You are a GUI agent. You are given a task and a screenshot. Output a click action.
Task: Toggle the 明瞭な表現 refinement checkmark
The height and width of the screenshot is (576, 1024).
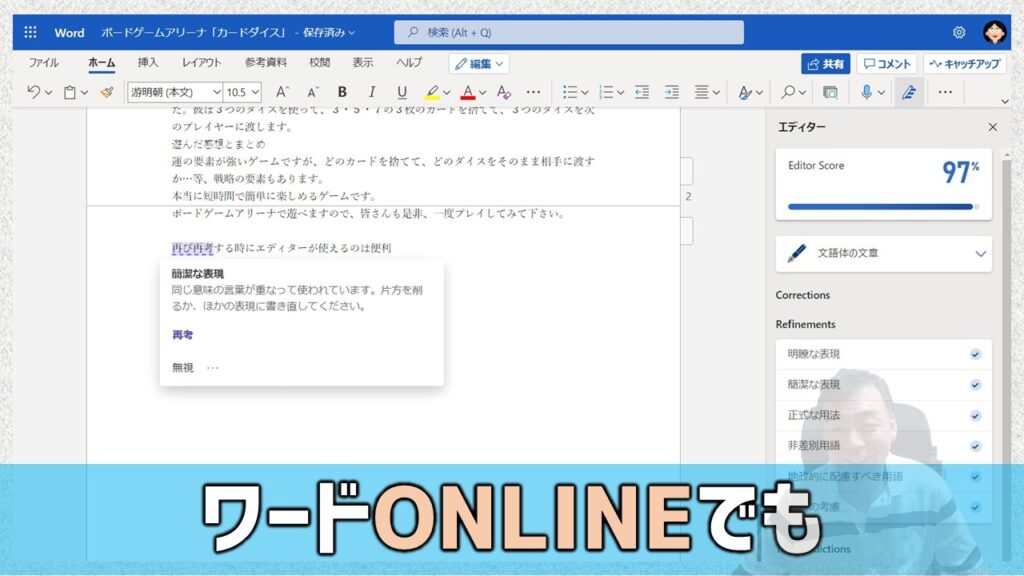click(x=975, y=354)
